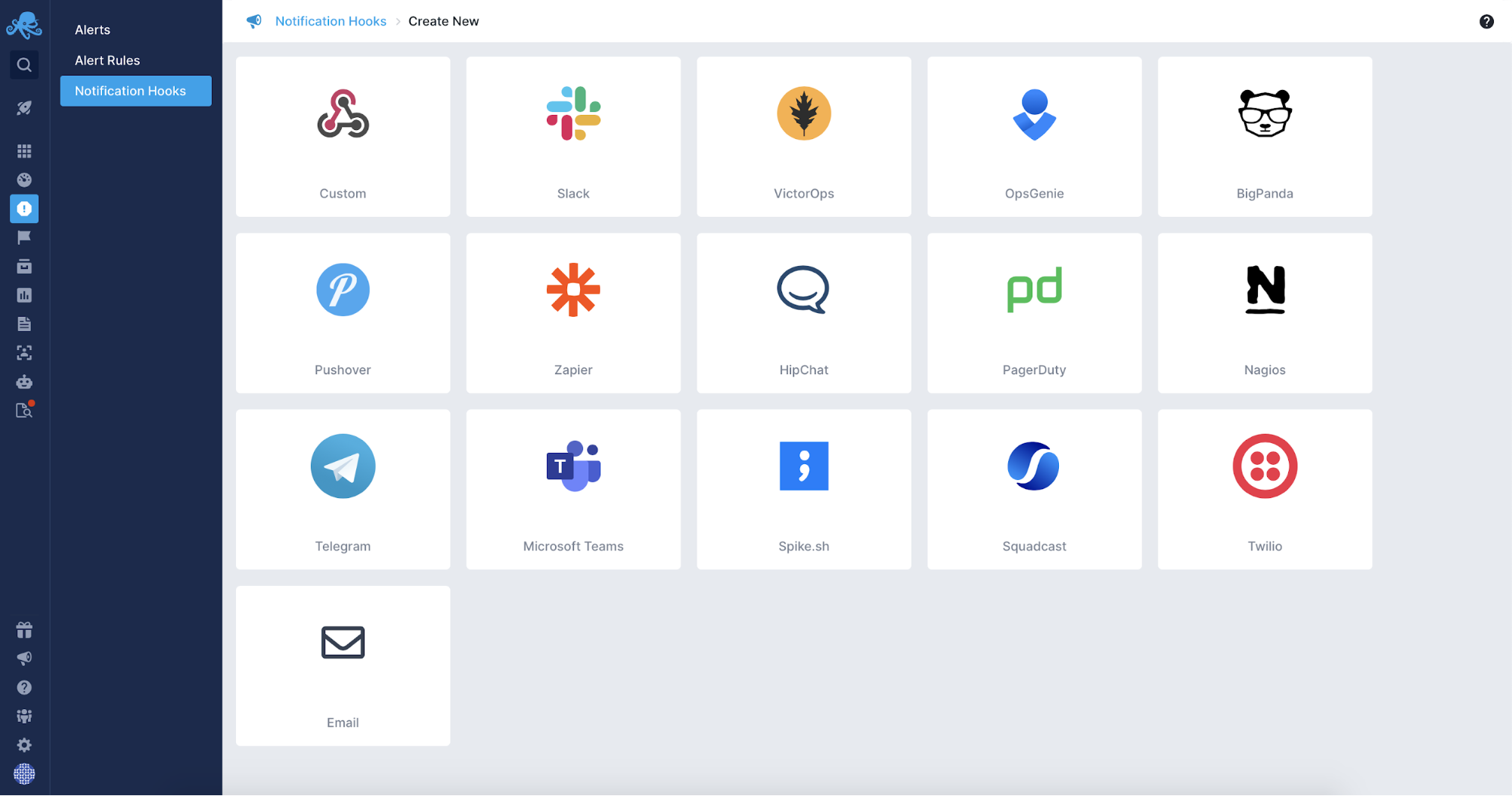Screen dimensions: 1512x796
Task: Follow the Notification Hooks breadcrumb link
Action: [x=331, y=21]
